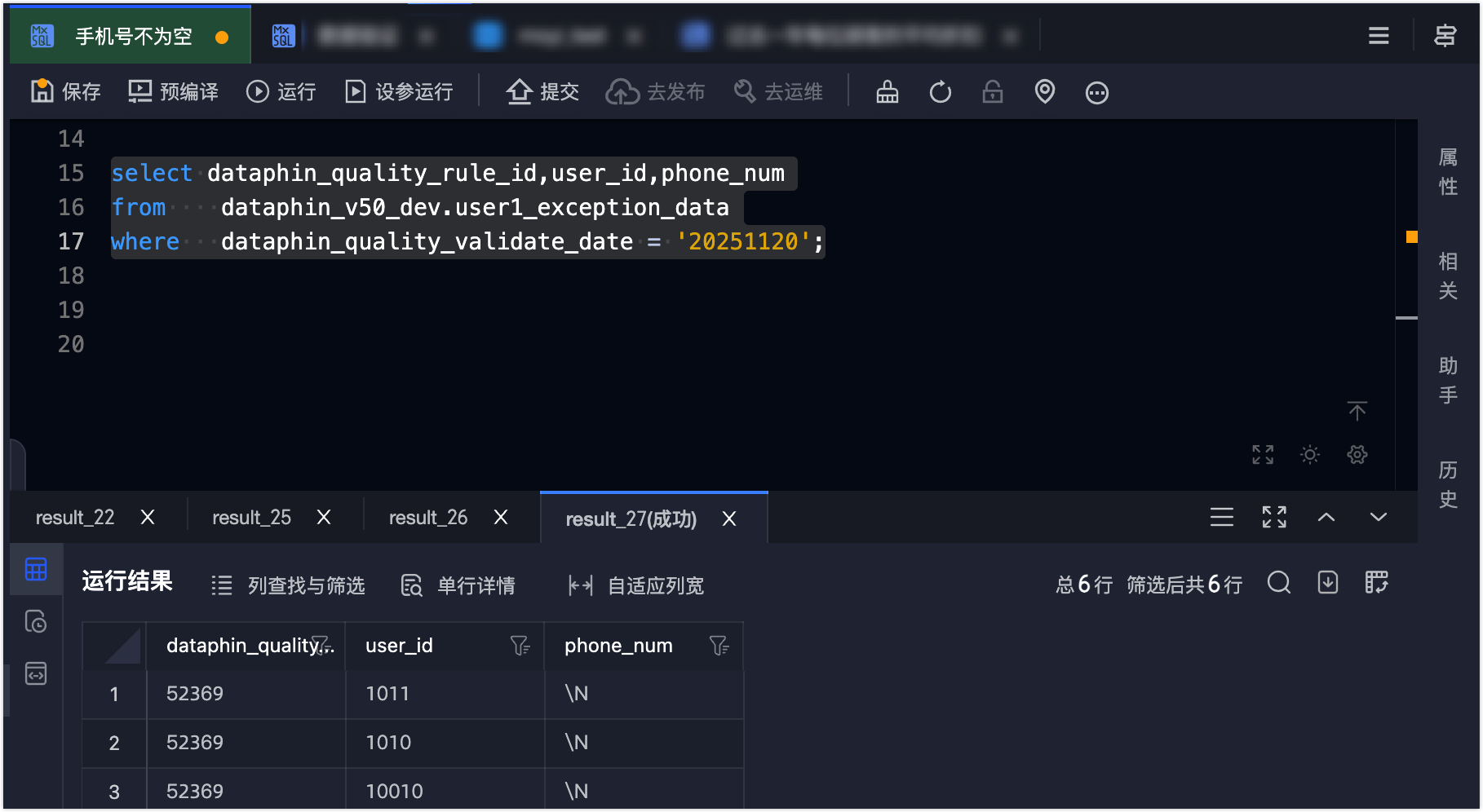Switch to the 手机号不为空 editor tab
Image resolution: width=1483 pixels, height=812 pixels.
pos(131,36)
